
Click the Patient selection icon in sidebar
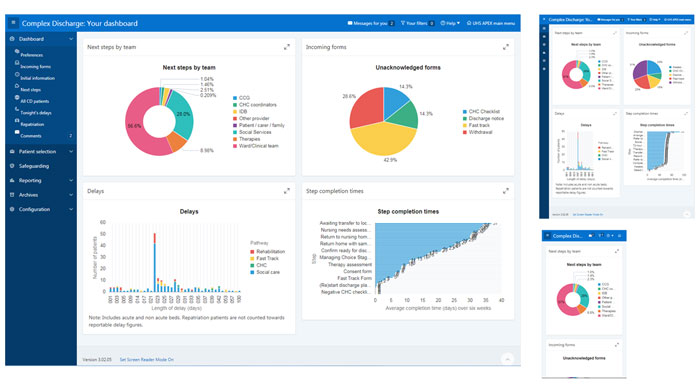tap(12, 151)
